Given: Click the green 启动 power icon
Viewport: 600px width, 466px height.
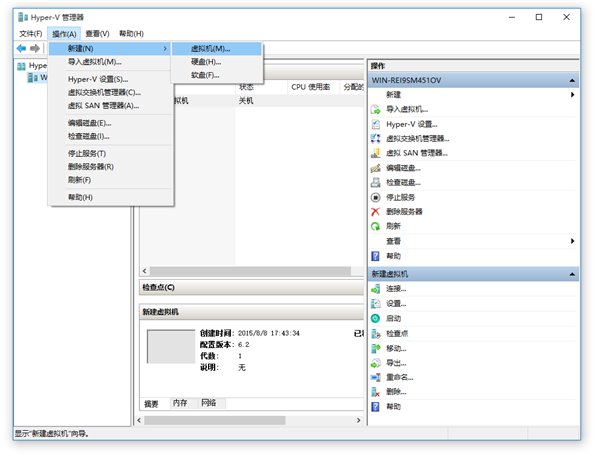Looking at the screenshot, I should (375, 318).
